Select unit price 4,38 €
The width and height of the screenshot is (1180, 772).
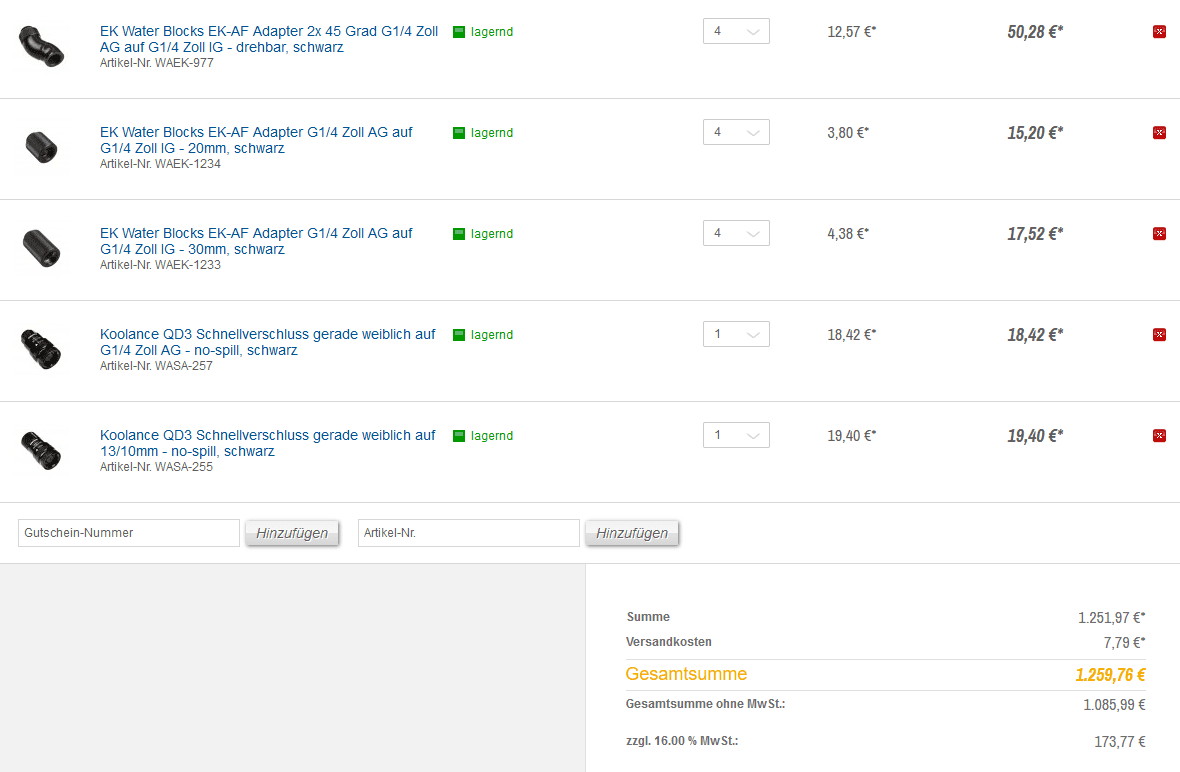point(848,233)
